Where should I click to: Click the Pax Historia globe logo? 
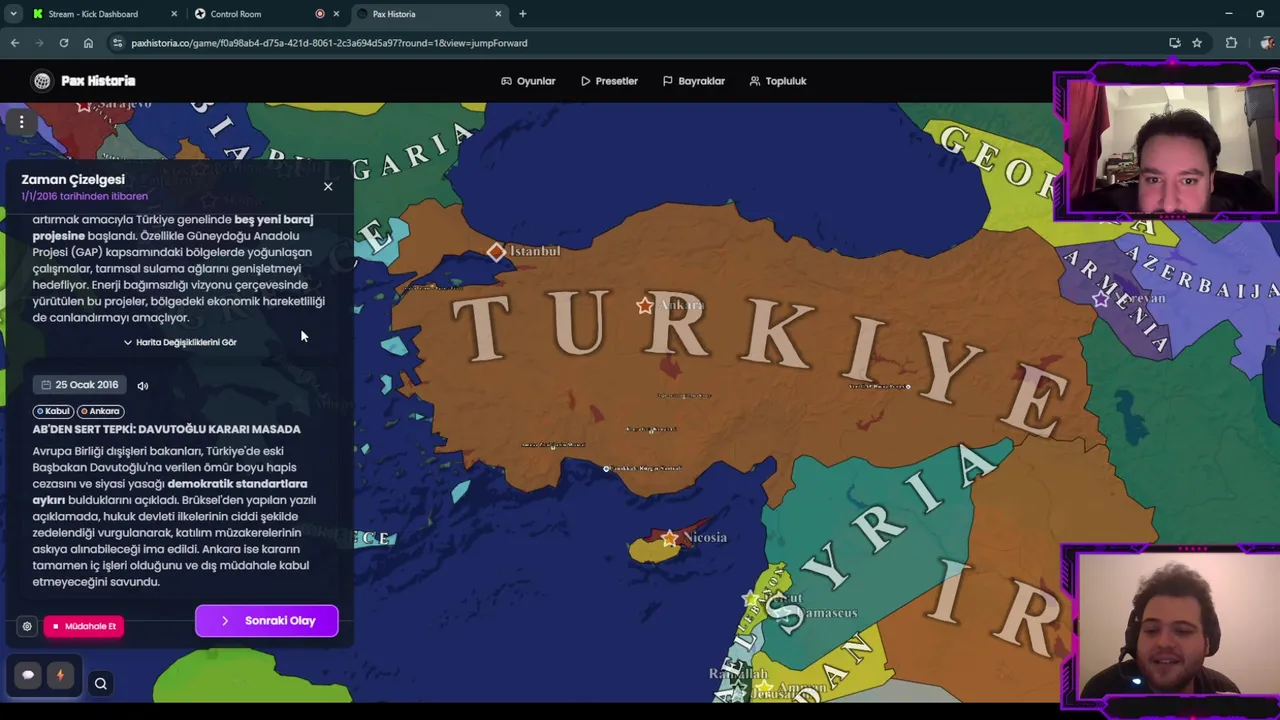pyautogui.click(x=42, y=81)
